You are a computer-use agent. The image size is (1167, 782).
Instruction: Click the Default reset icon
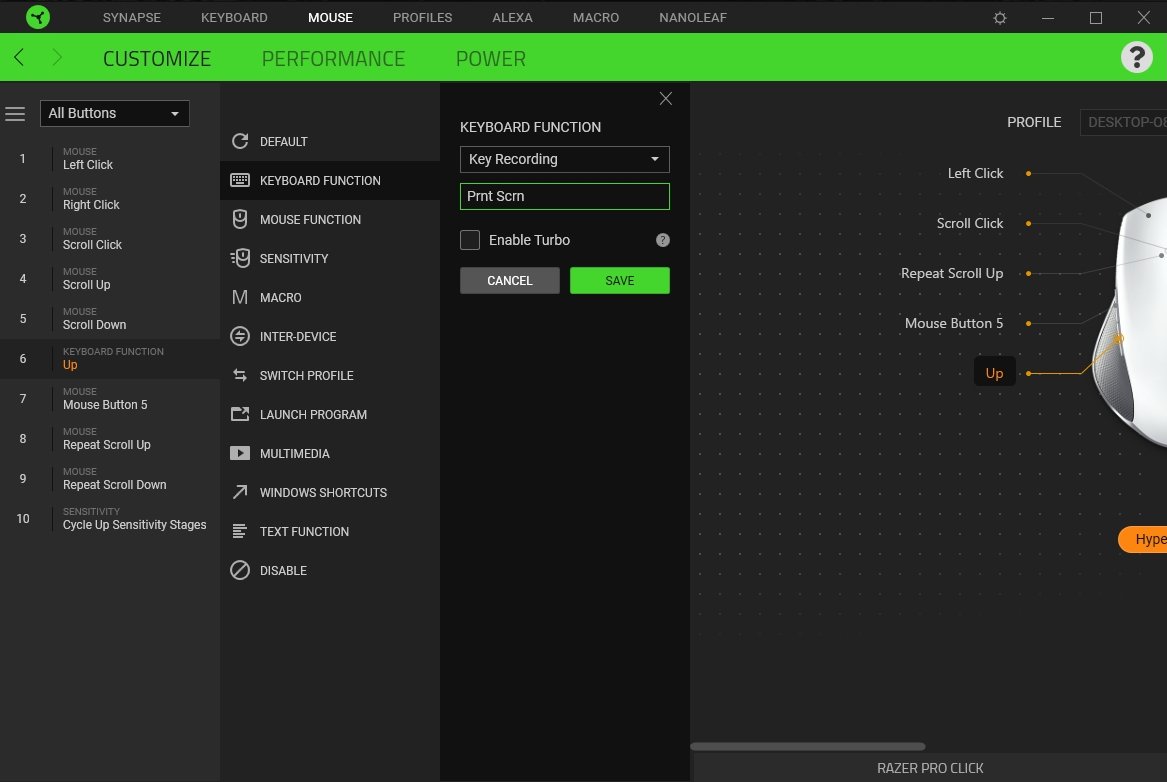coord(240,141)
